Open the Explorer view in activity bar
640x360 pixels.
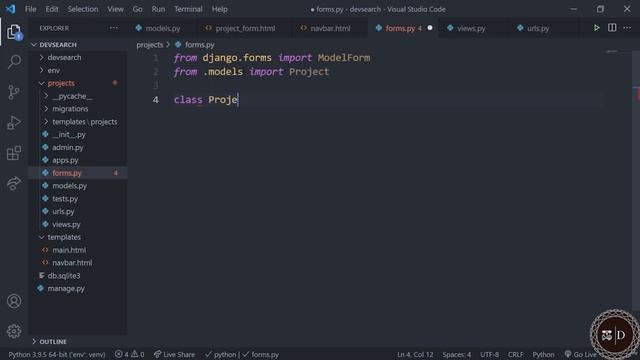(14, 32)
